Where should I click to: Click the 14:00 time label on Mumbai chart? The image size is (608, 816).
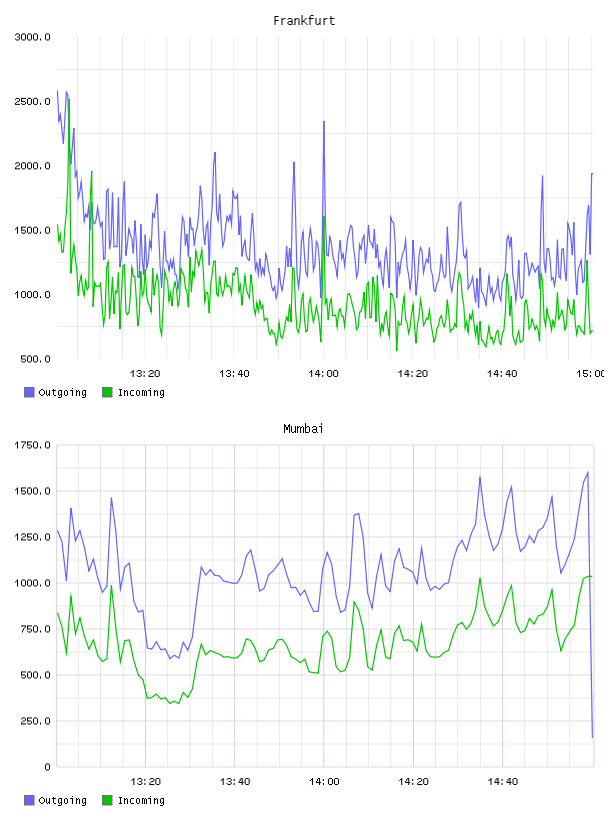(x=324, y=782)
